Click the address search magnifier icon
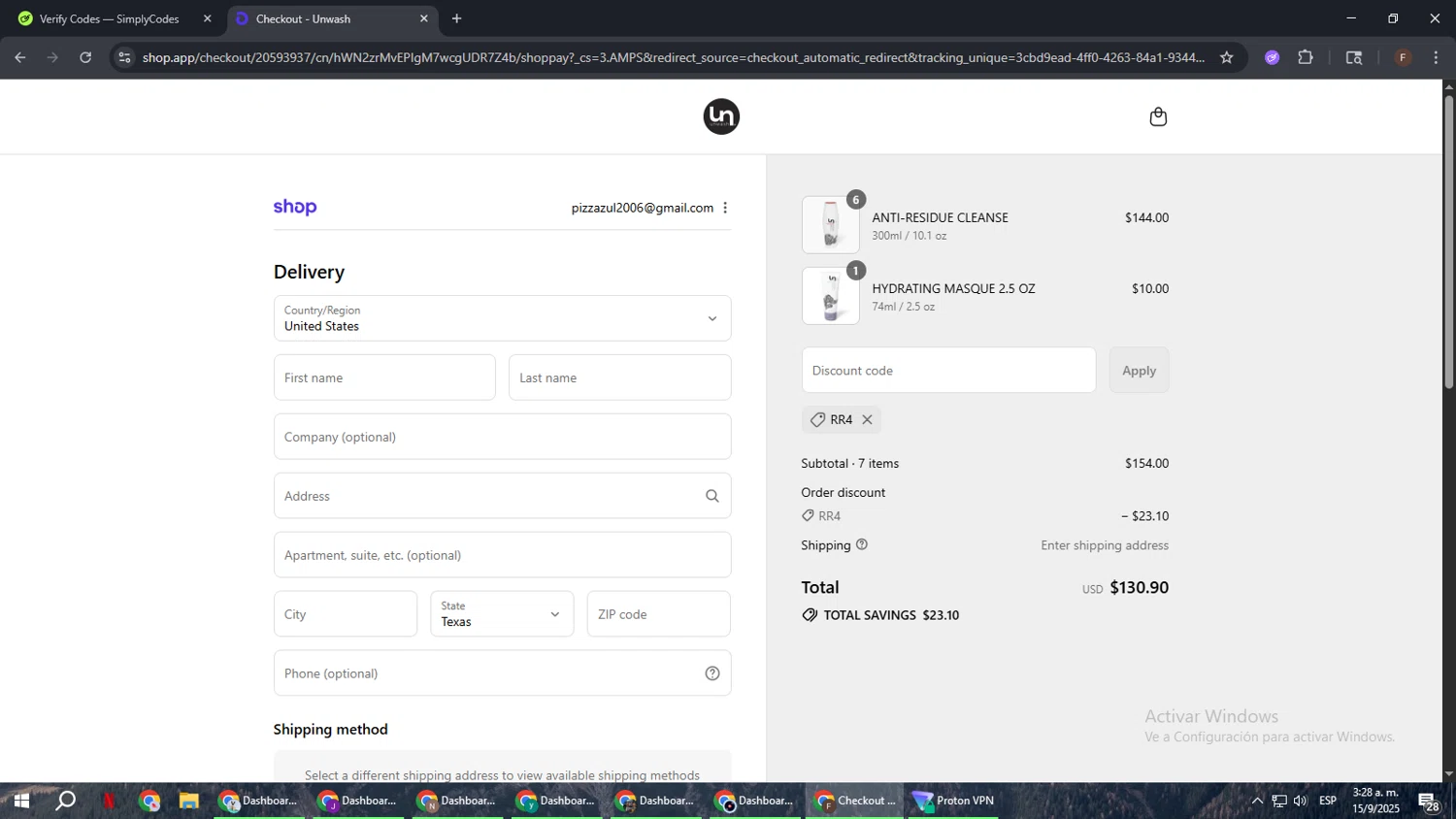 pyautogui.click(x=711, y=496)
